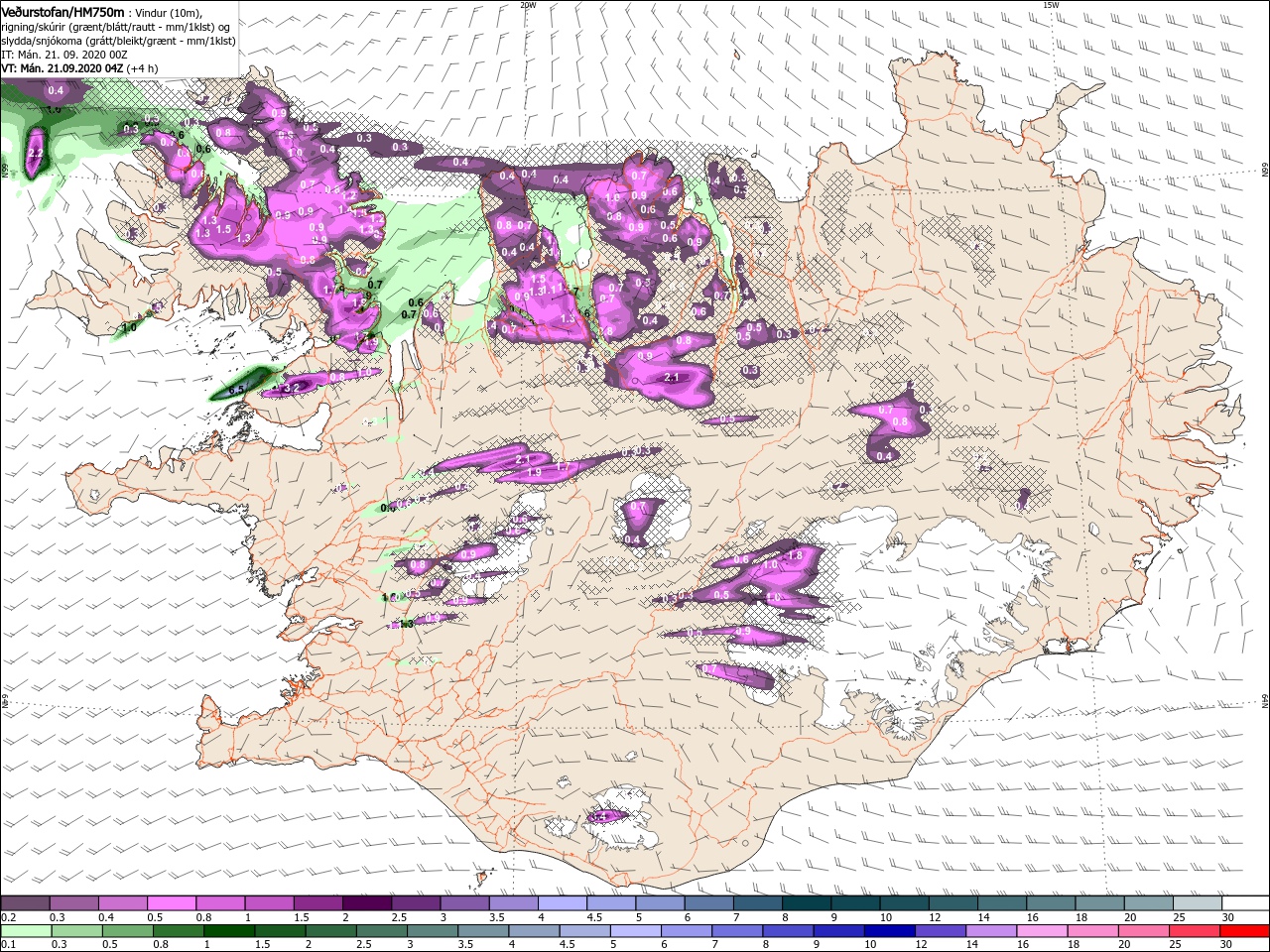
Task: Pick rain legend swatch between 20 and 25
Action: pos(1142,931)
